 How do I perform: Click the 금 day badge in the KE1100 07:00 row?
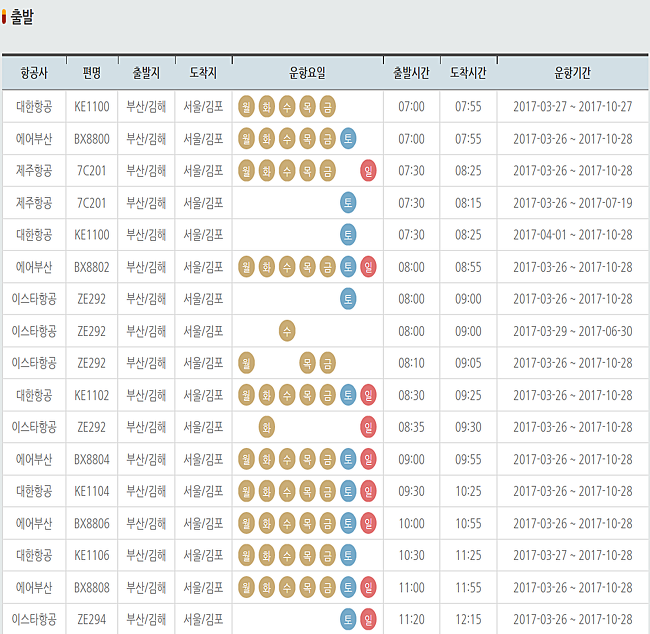(x=327, y=107)
